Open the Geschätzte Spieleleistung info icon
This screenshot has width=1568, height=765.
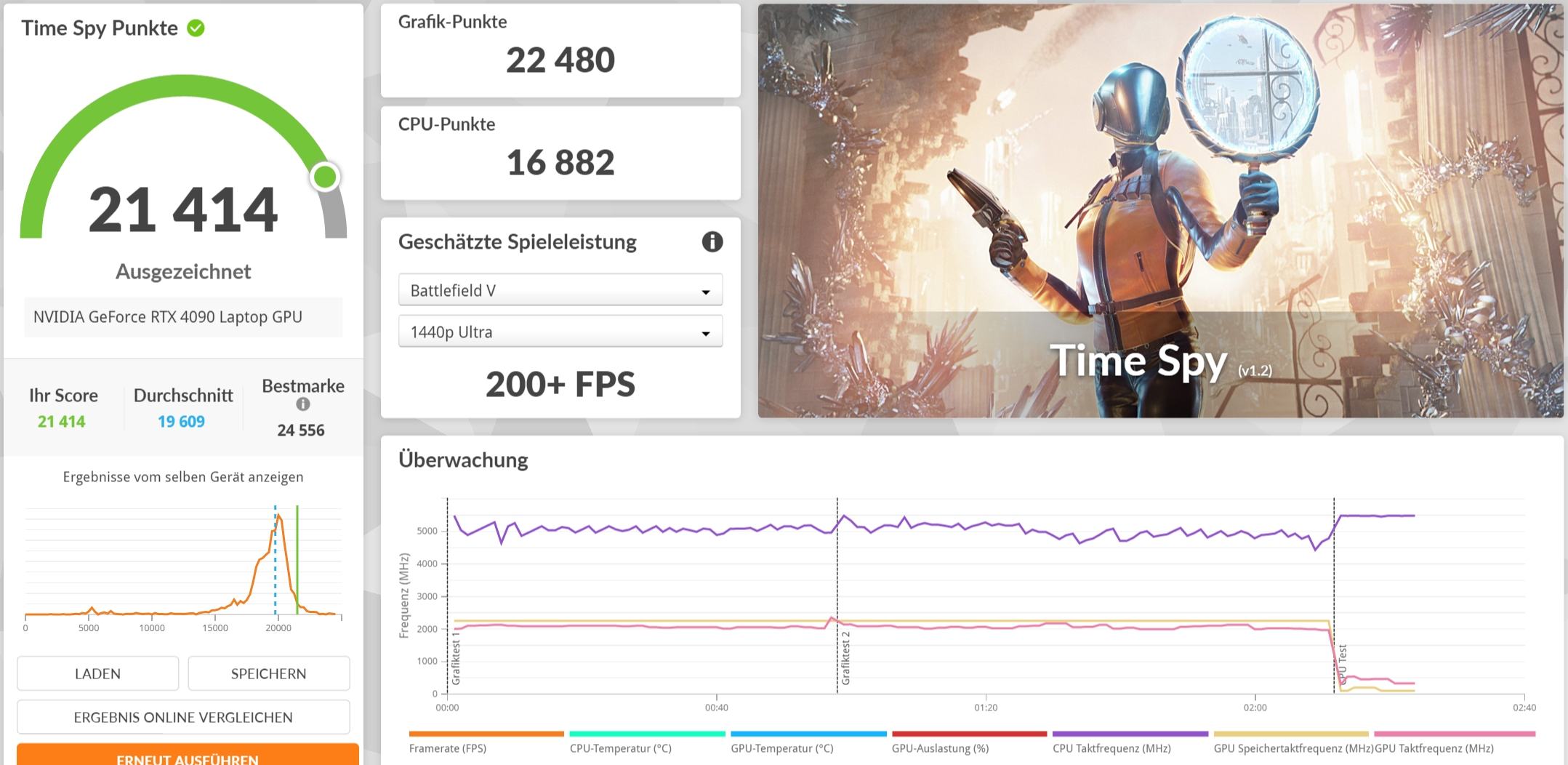tap(712, 242)
